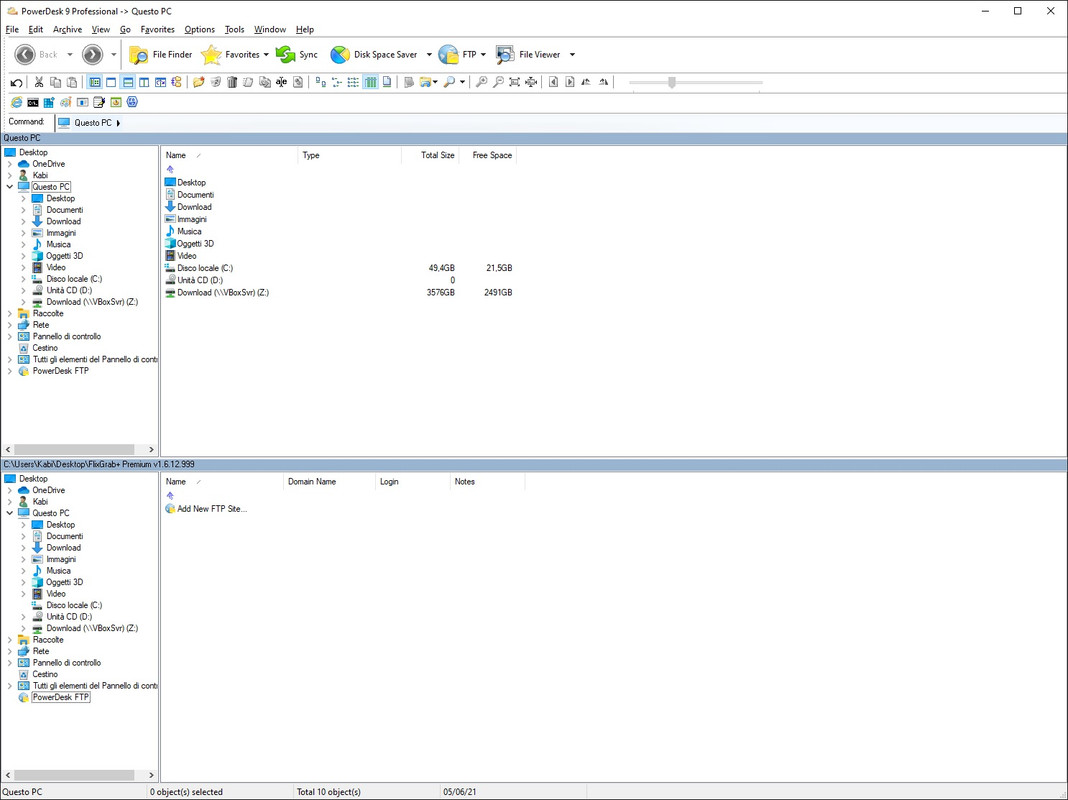The height and width of the screenshot is (800, 1068).
Task: Toggle the thumbnail preview view mode
Action: pos(386,82)
